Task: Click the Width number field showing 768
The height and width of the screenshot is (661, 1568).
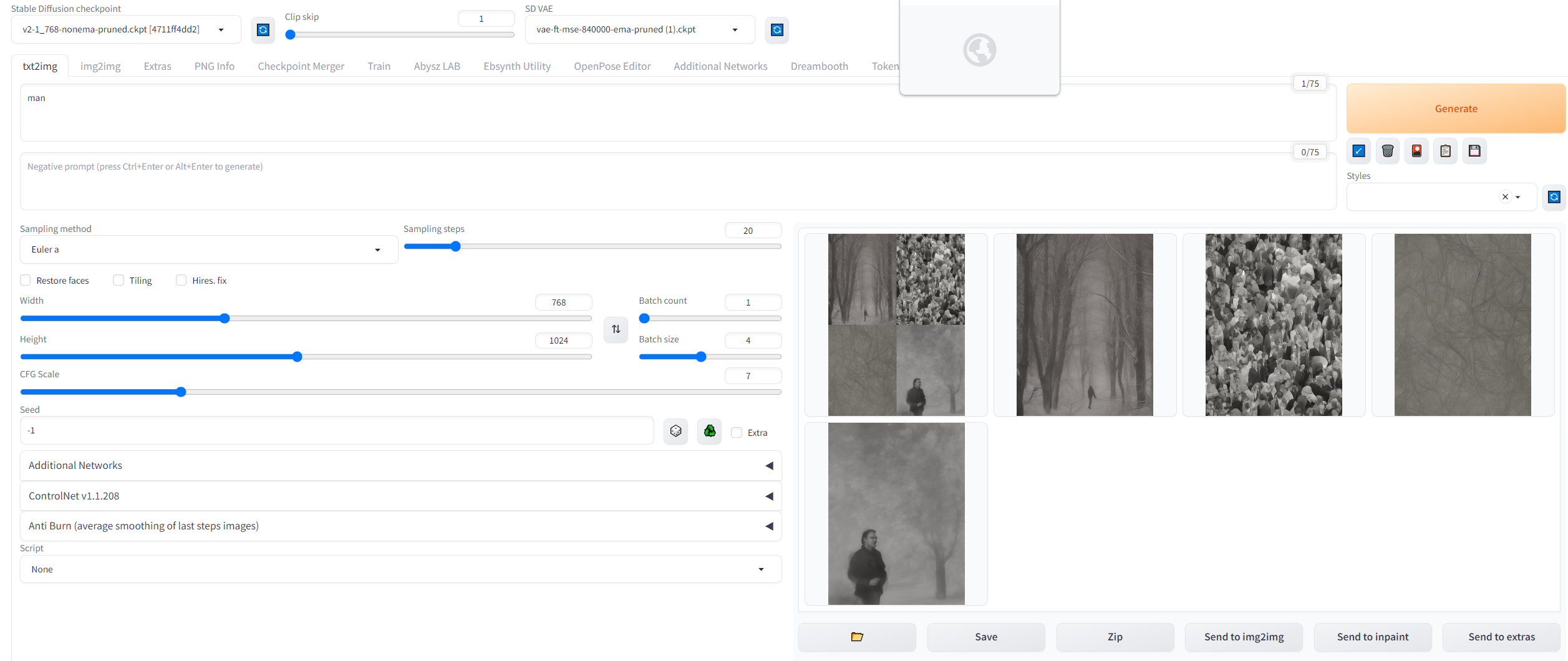Action: pos(564,302)
